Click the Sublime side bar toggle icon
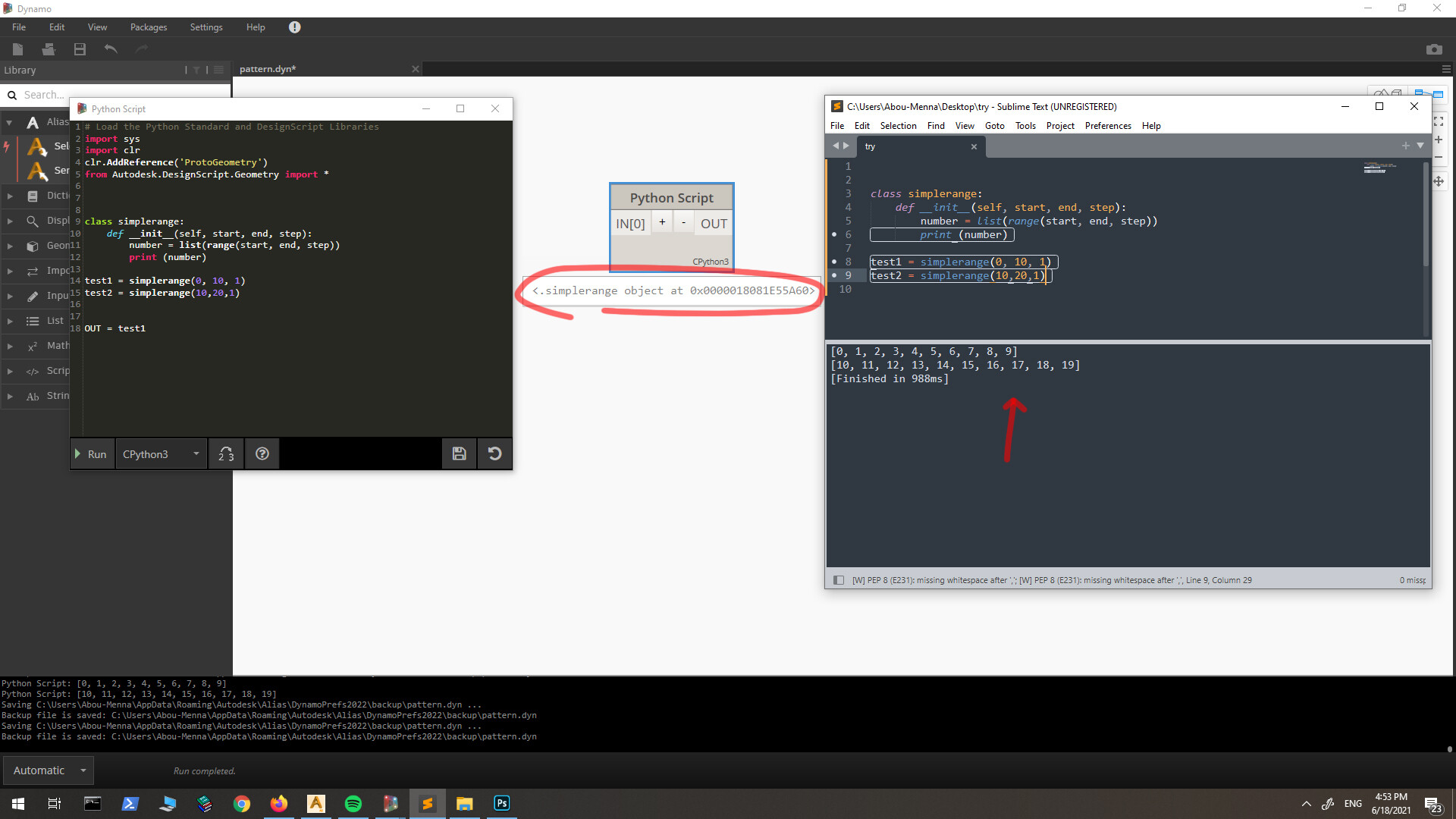The image size is (1456, 819). pos(838,580)
